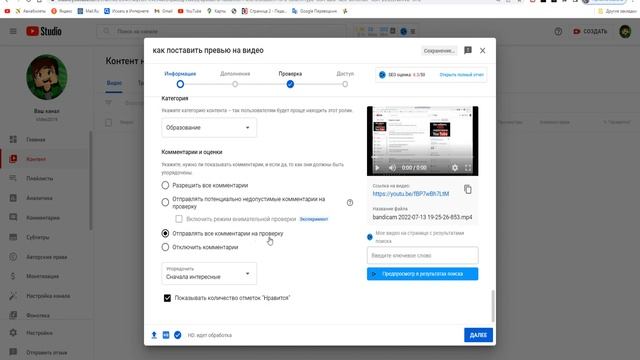
Task: Open Настройки gear icon in sidebar
Action: [x=13, y=333]
